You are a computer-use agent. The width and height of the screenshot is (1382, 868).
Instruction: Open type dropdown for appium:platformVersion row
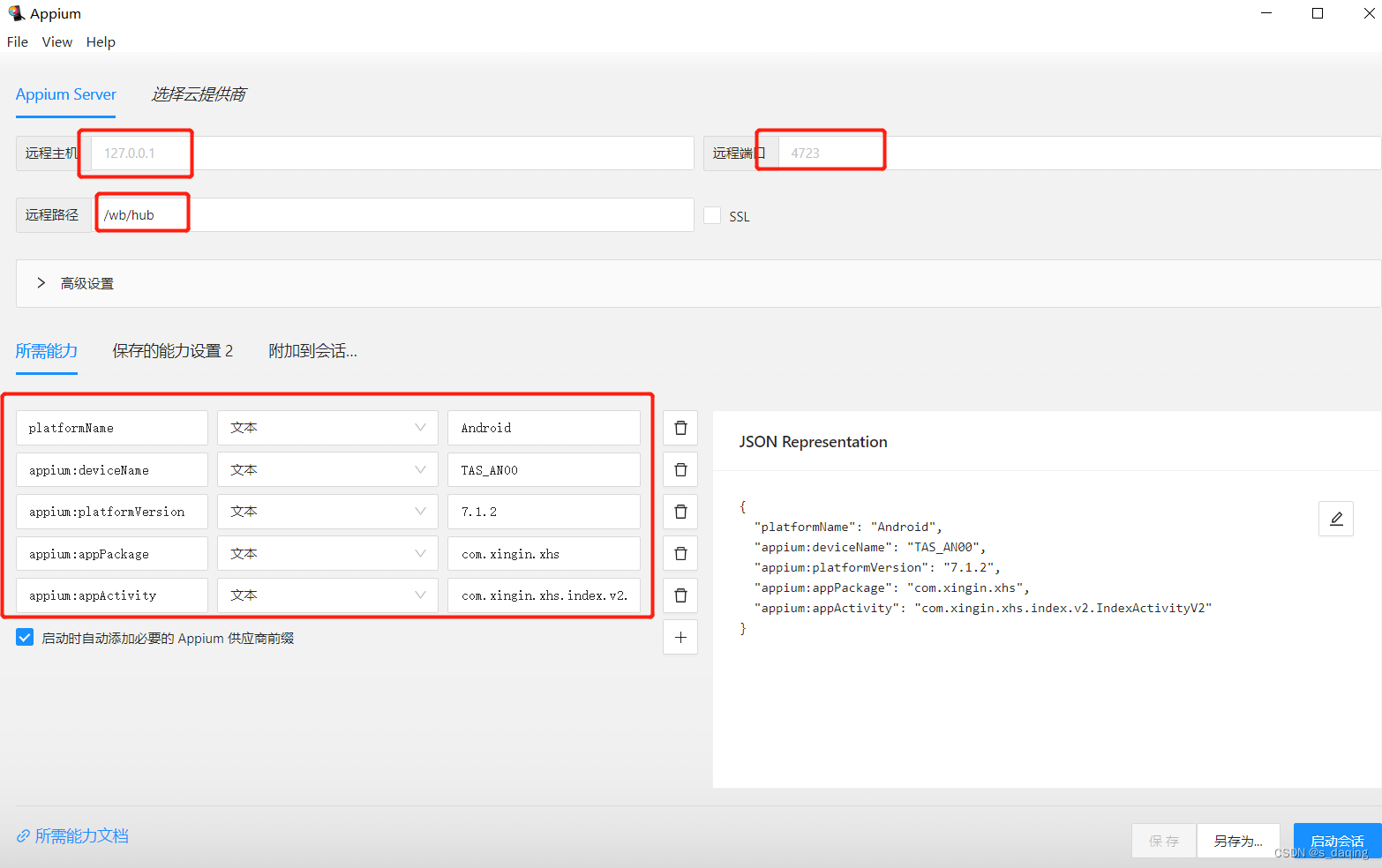(x=327, y=512)
